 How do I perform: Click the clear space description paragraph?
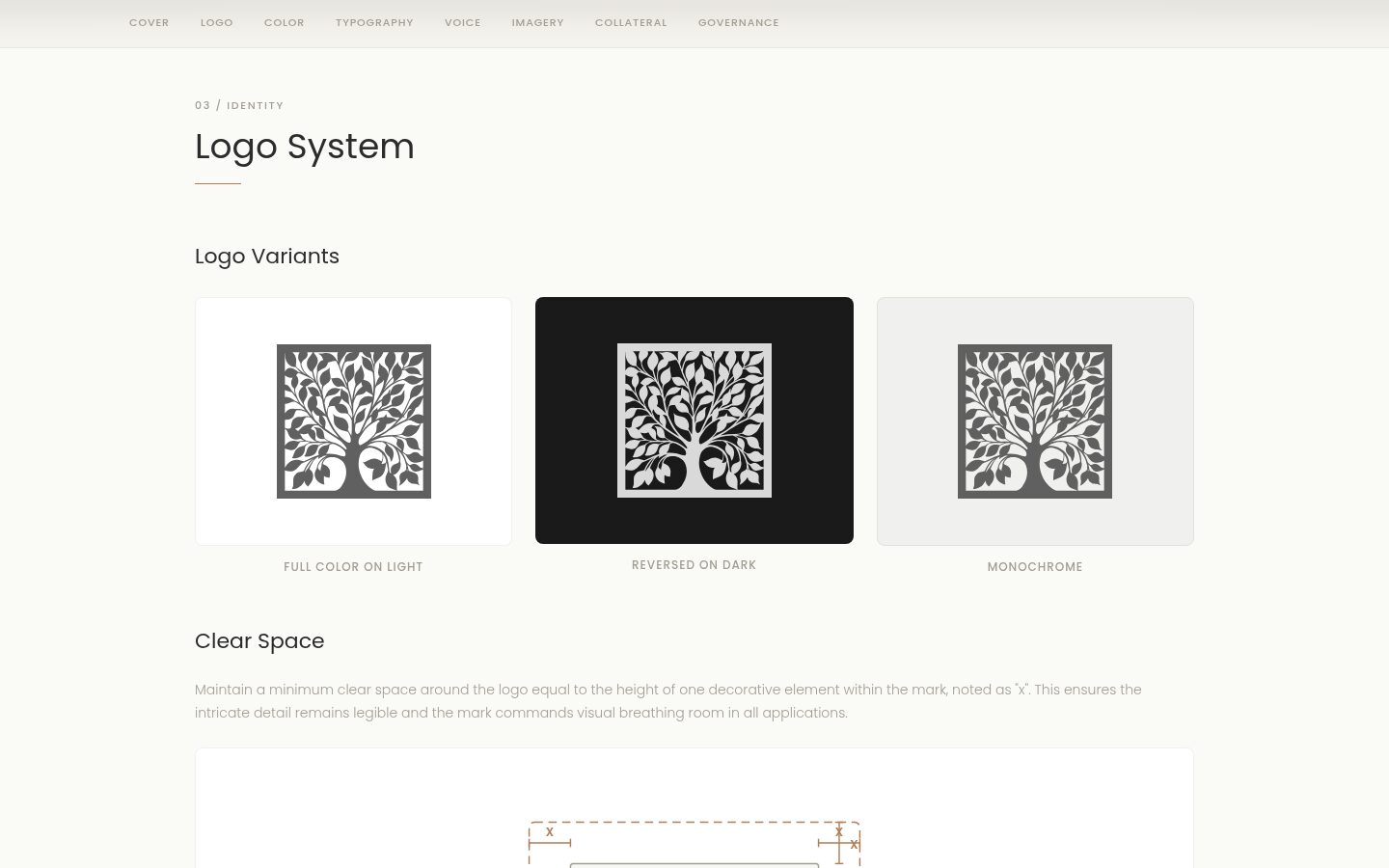668,701
